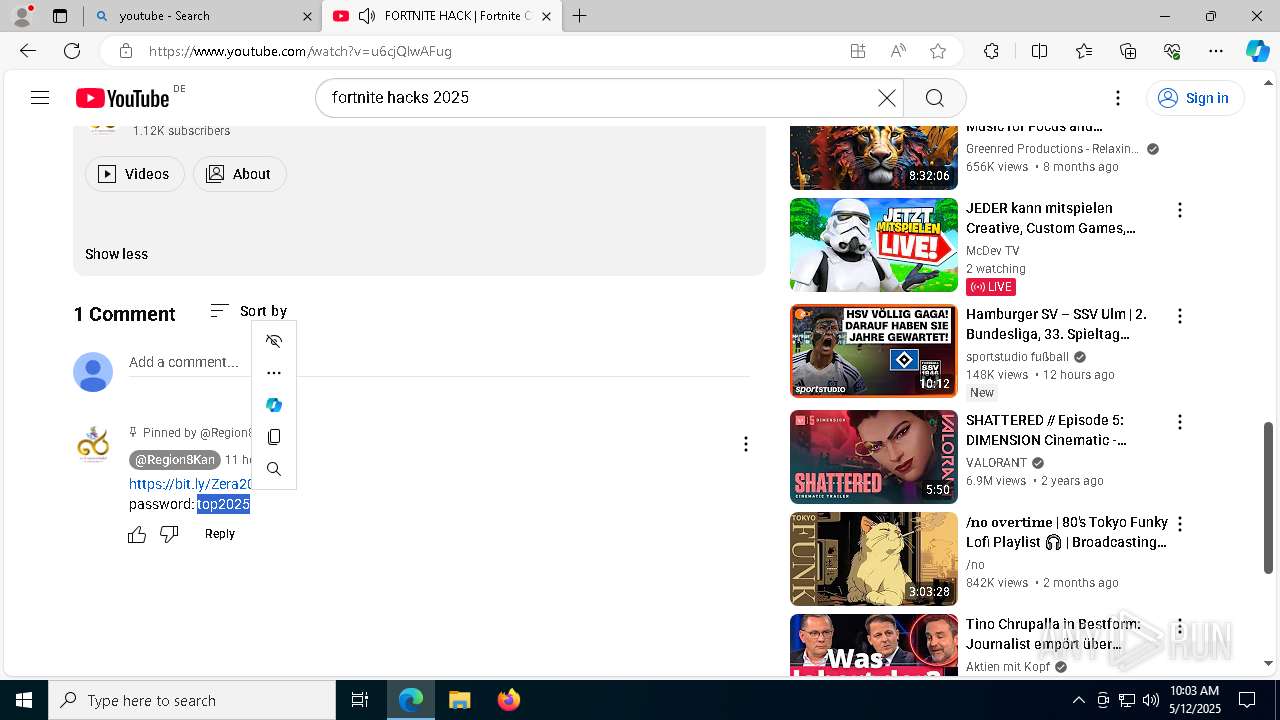Open the channel About button
This screenshot has width=1280, height=720.
point(240,174)
